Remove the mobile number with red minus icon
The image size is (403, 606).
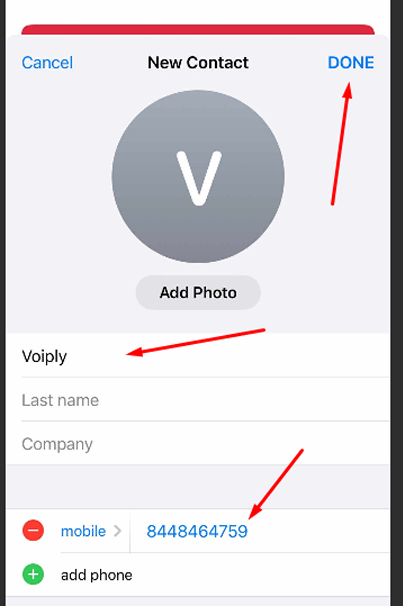tap(33, 531)
